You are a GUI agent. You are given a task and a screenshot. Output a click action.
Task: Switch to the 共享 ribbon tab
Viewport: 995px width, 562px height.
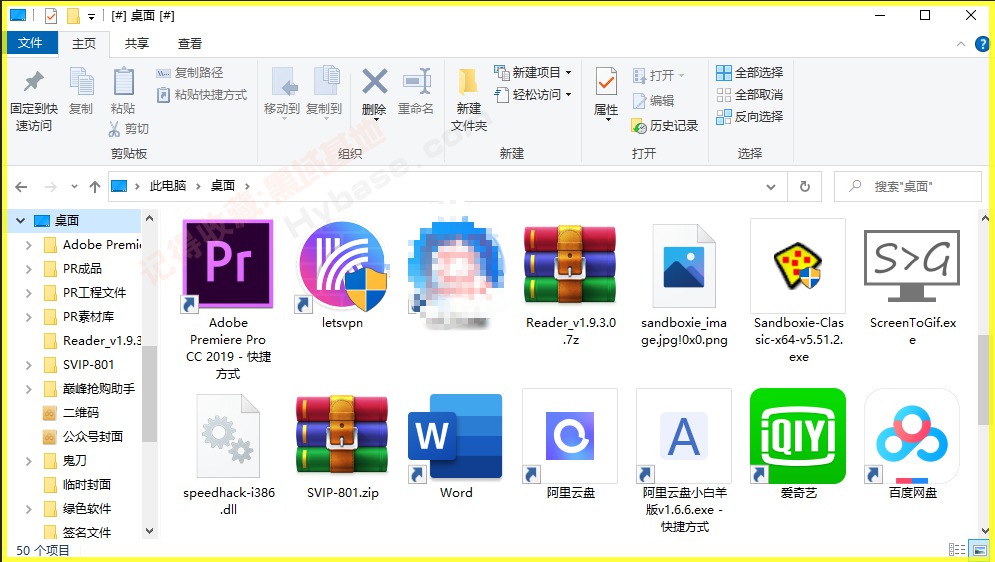[x=137, y=43]
